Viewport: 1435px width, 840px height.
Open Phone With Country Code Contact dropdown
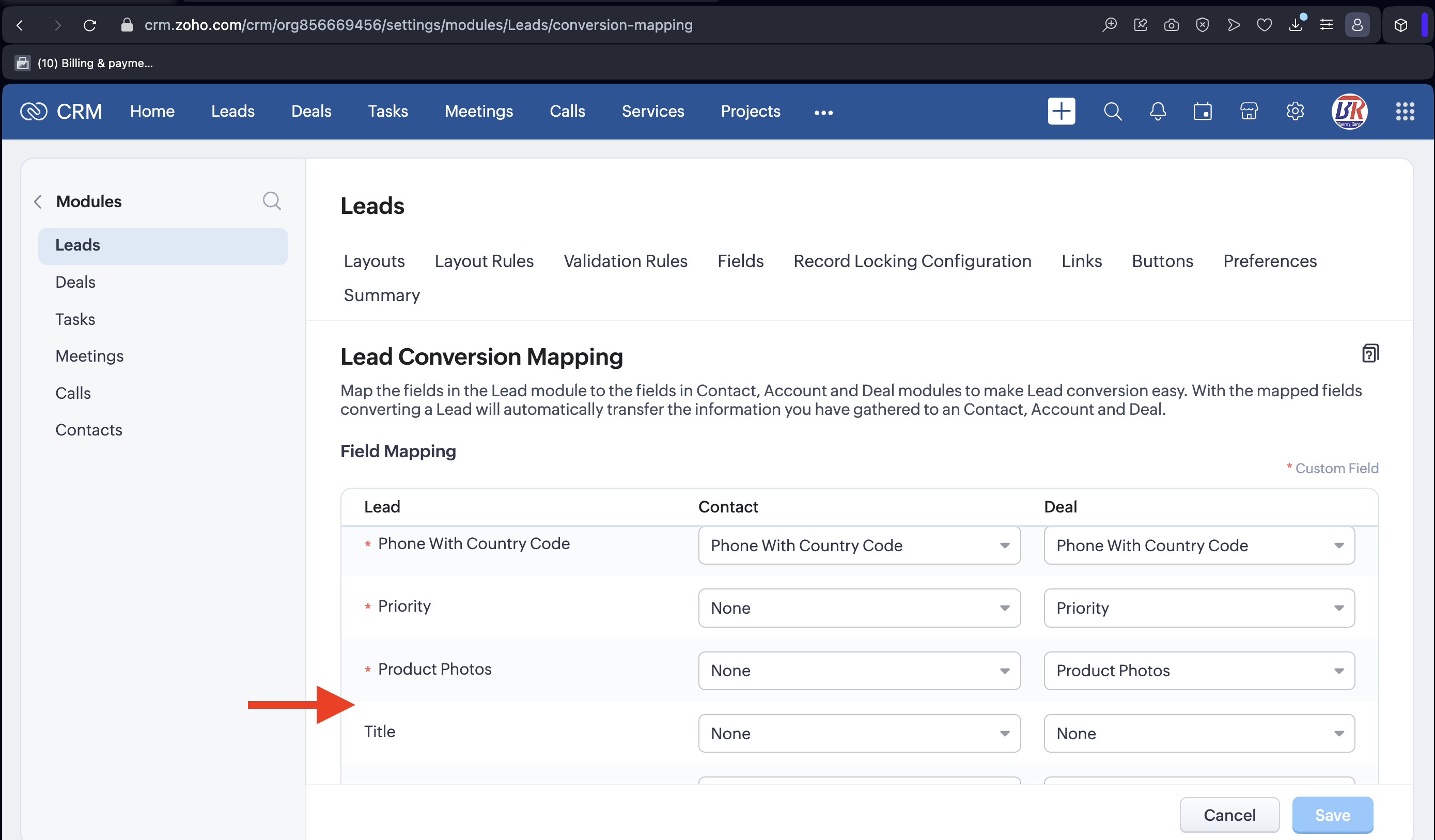point(859,545)
